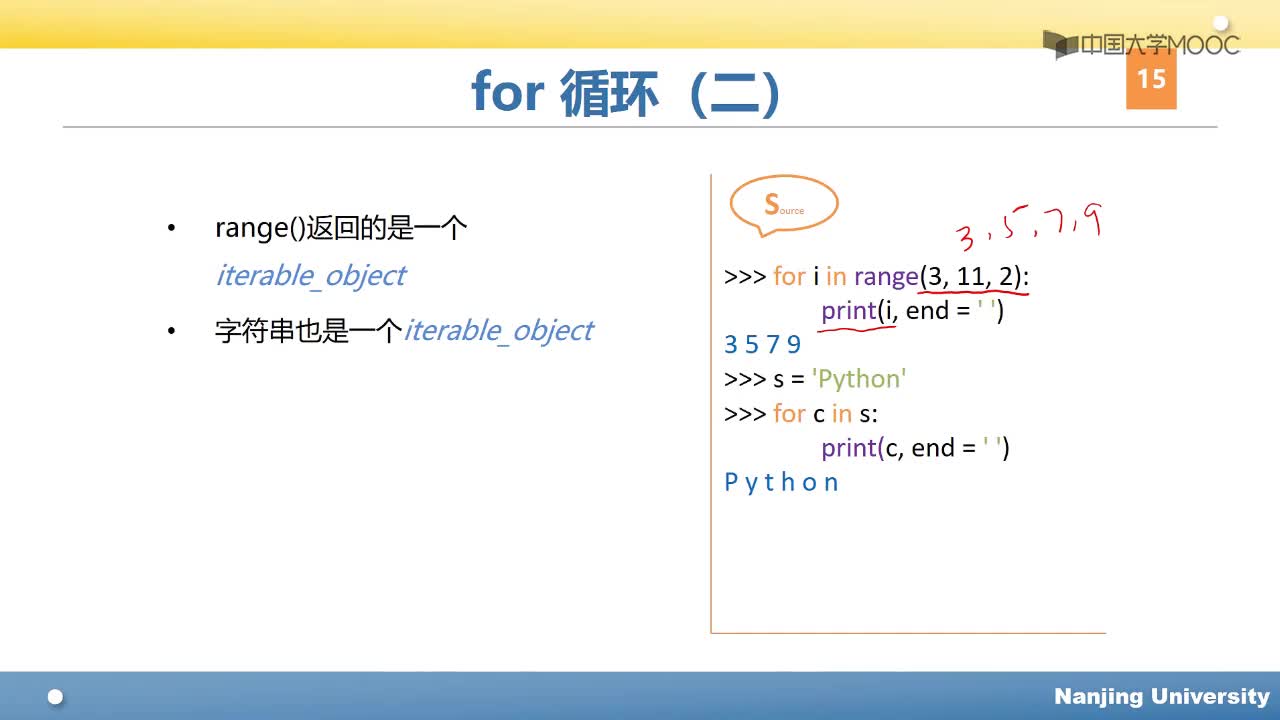Click the output line "P y t h o n"
The height and width of the screenshot is (720, 1280).
[x=781, y=482]
